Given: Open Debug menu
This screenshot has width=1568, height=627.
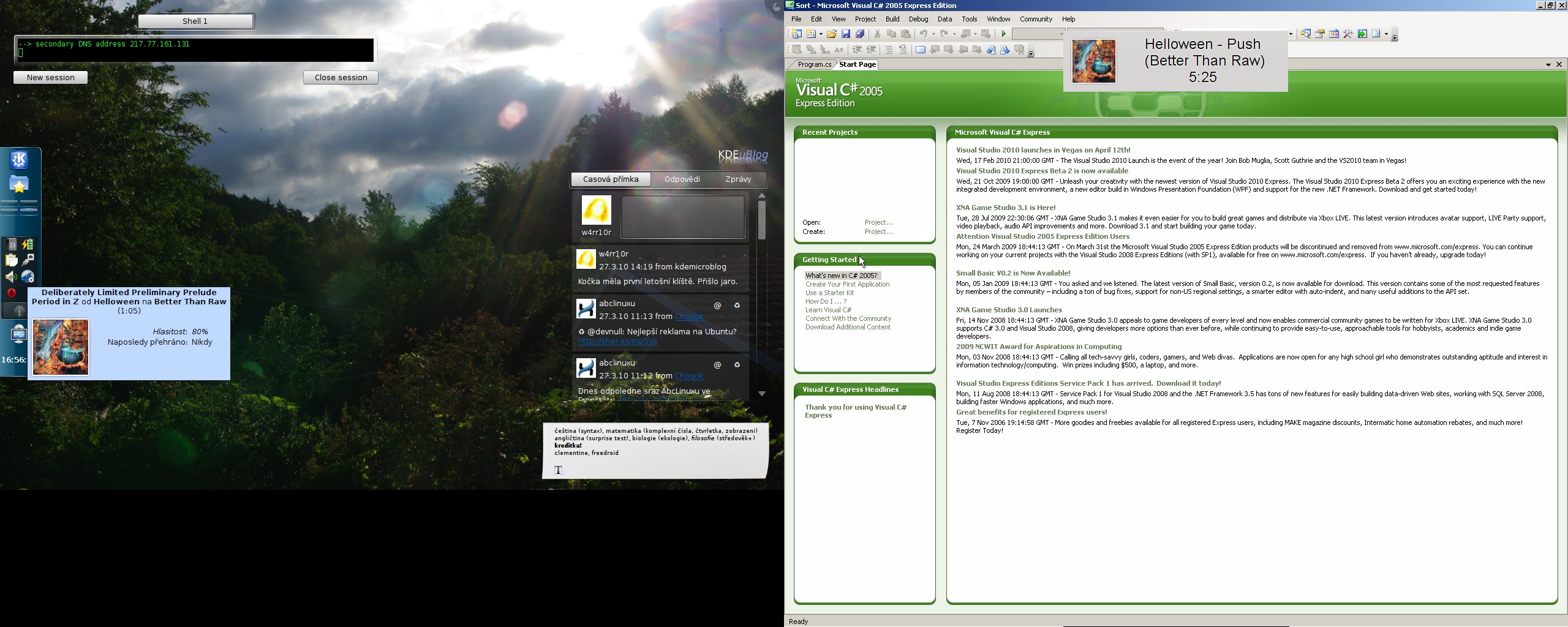Looking at the screenshot, I should [918, 19].
